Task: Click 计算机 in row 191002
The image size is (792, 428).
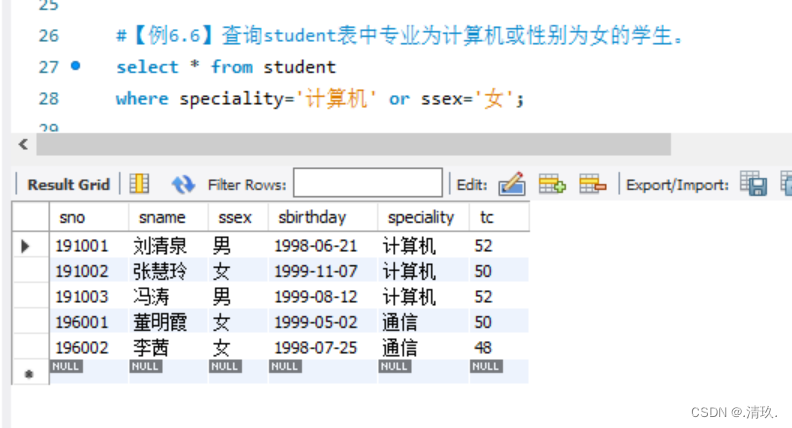Action: pyautogui.click(x=409, y=271)
